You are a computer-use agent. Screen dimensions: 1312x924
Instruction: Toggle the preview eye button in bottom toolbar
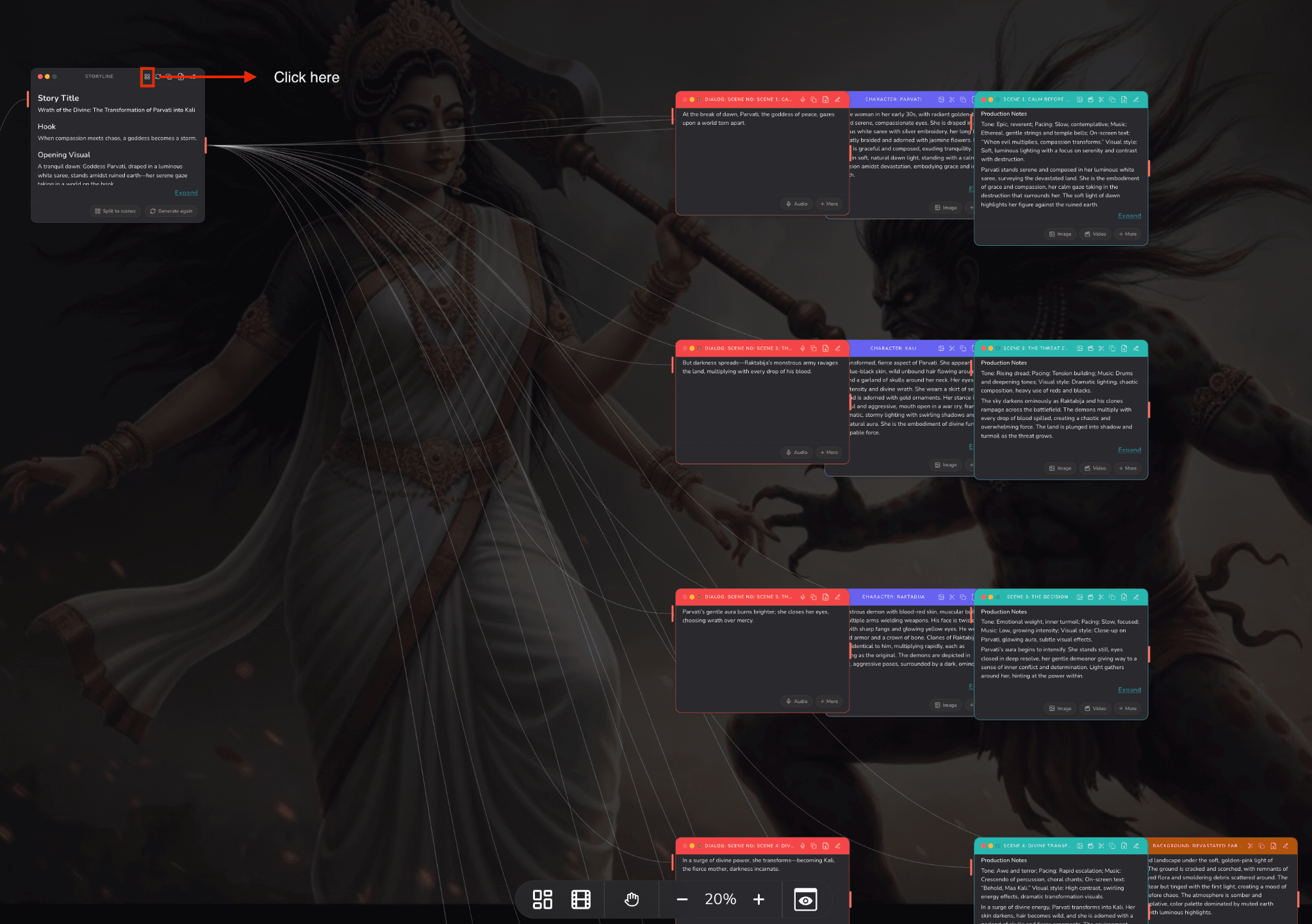(x=805, y=899)
